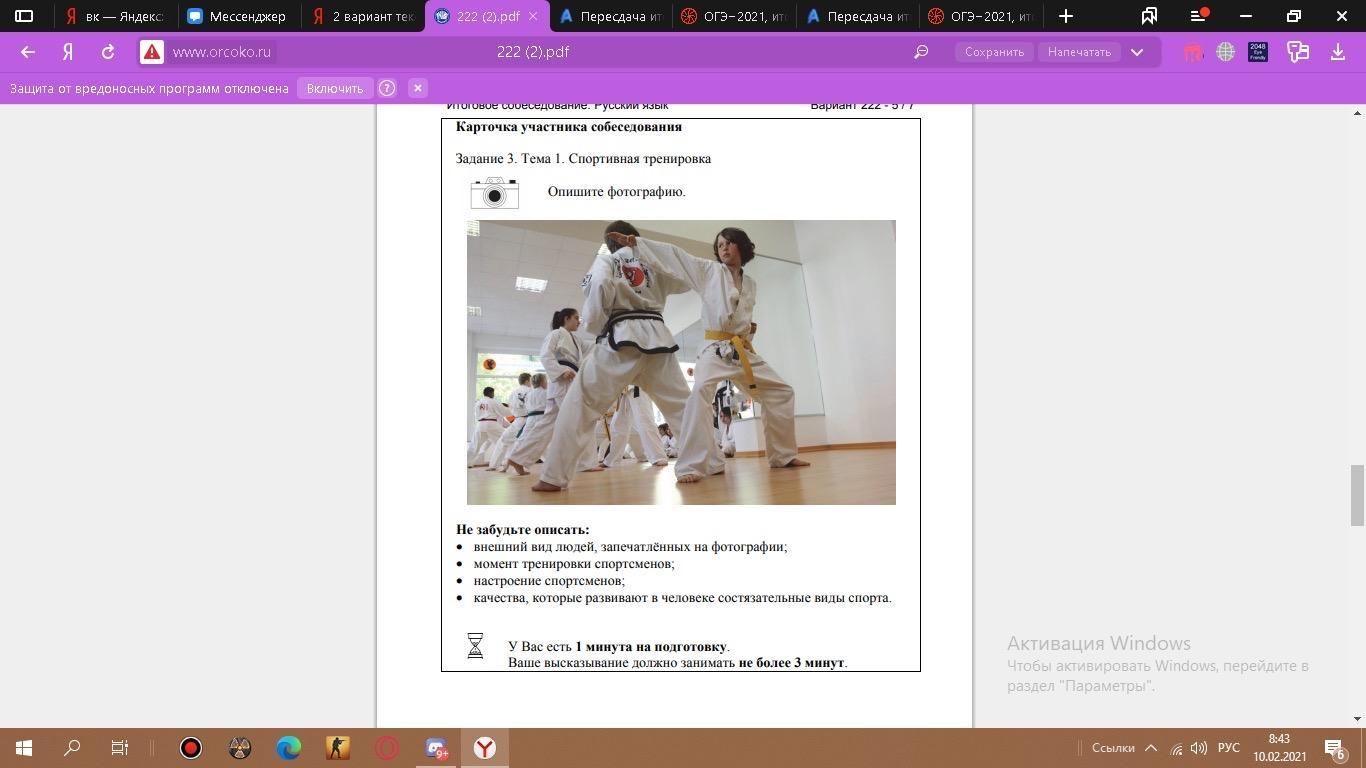Click the bullet about 'внешний вид людей'
The image size is (1366, 768).
tap(630, 547)
